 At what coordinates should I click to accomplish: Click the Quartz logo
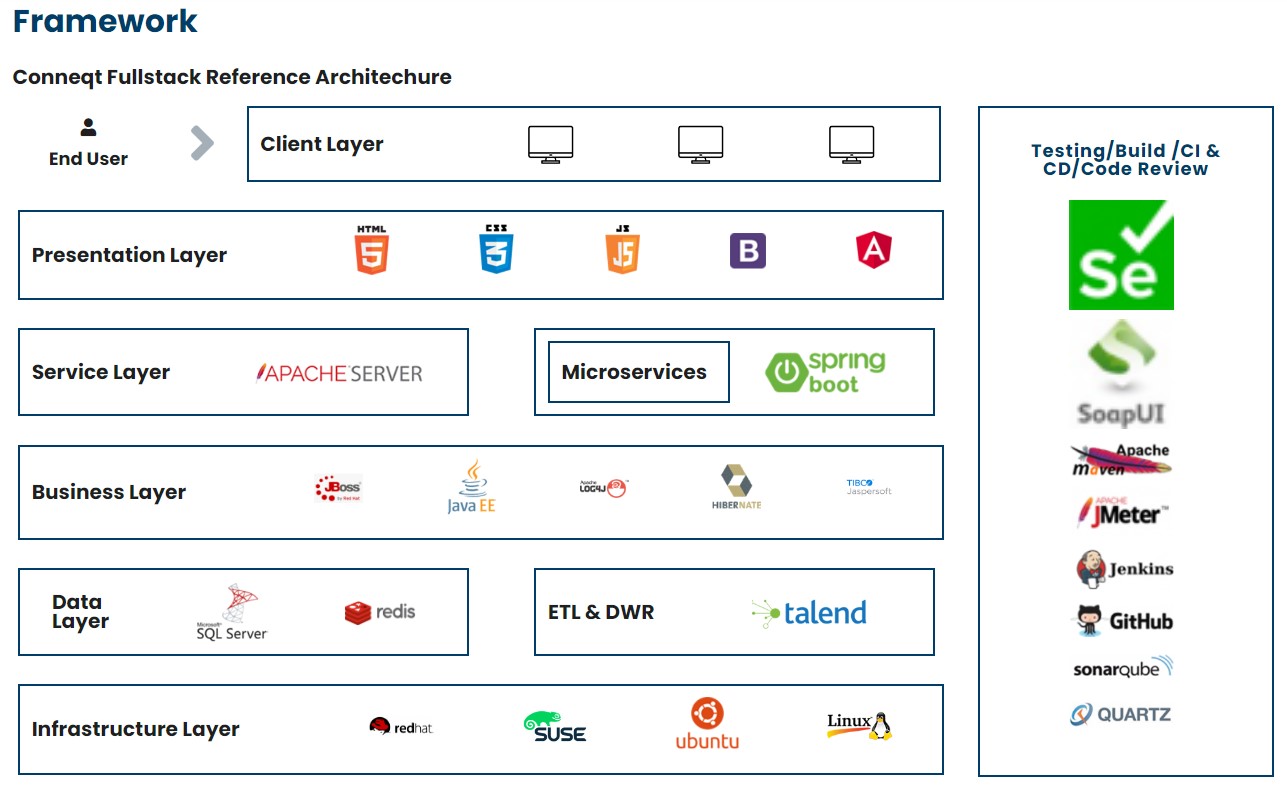(1120, 715)
